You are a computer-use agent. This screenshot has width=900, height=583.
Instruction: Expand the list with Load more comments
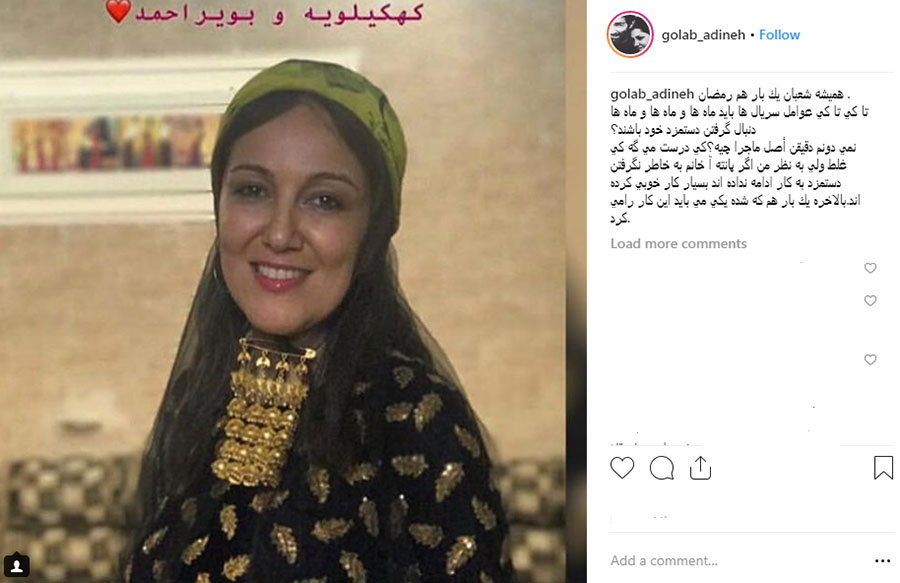pos(678,244)
